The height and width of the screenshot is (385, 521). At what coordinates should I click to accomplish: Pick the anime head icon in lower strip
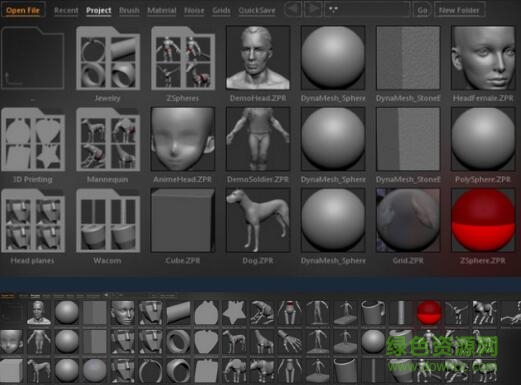point(11,341)
